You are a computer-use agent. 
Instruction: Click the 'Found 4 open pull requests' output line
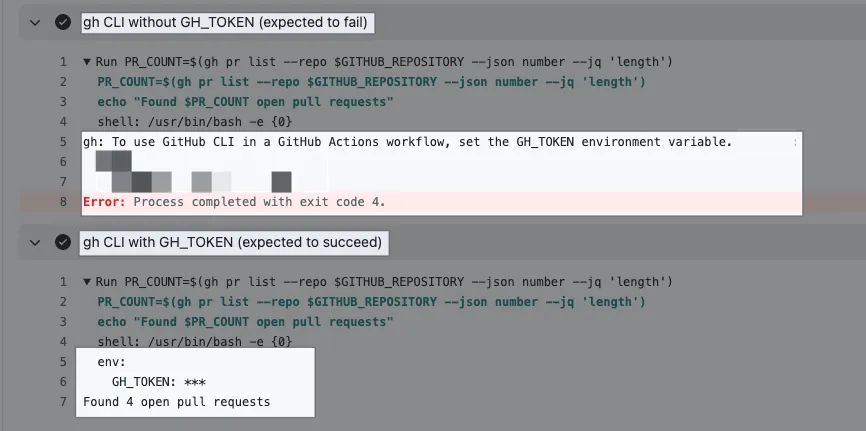[177, 402]
